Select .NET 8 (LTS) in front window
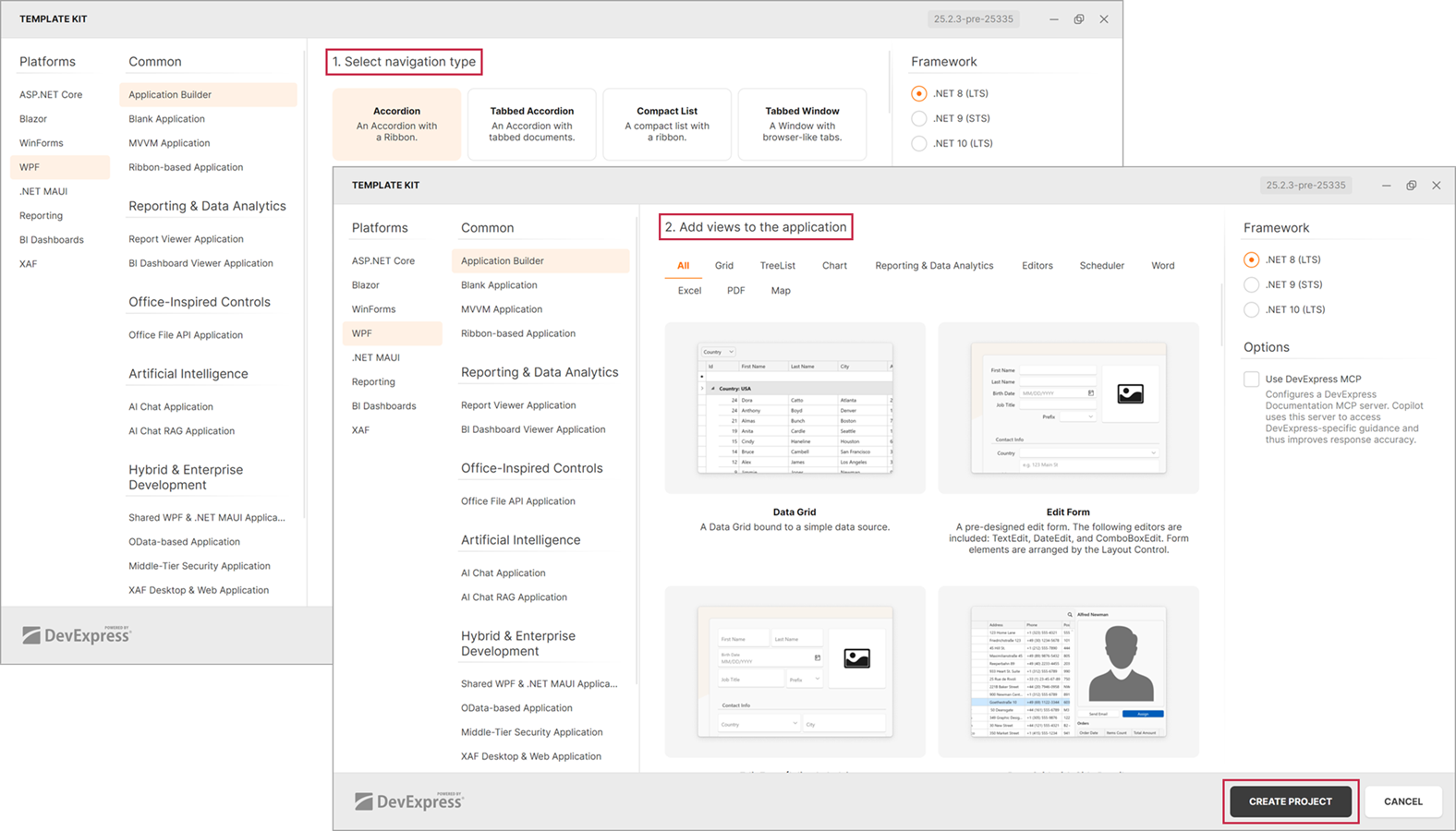 [1251, 259]
